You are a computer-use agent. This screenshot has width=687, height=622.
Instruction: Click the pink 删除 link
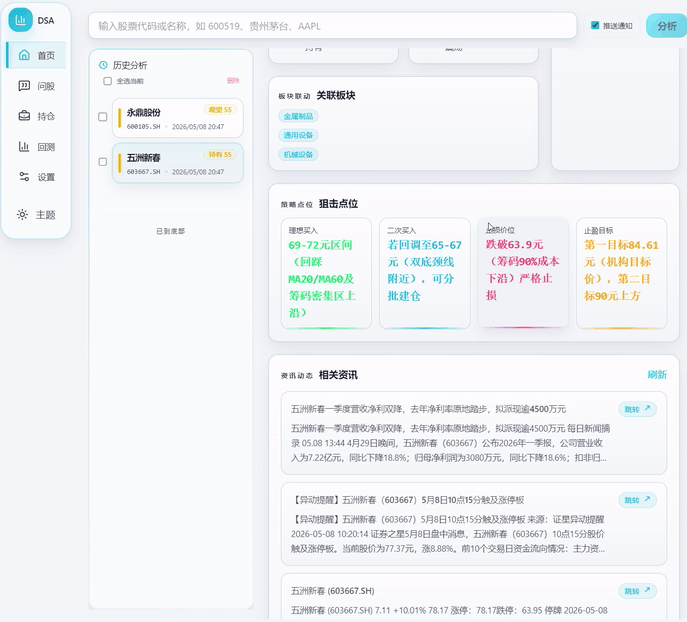point(233,81)
